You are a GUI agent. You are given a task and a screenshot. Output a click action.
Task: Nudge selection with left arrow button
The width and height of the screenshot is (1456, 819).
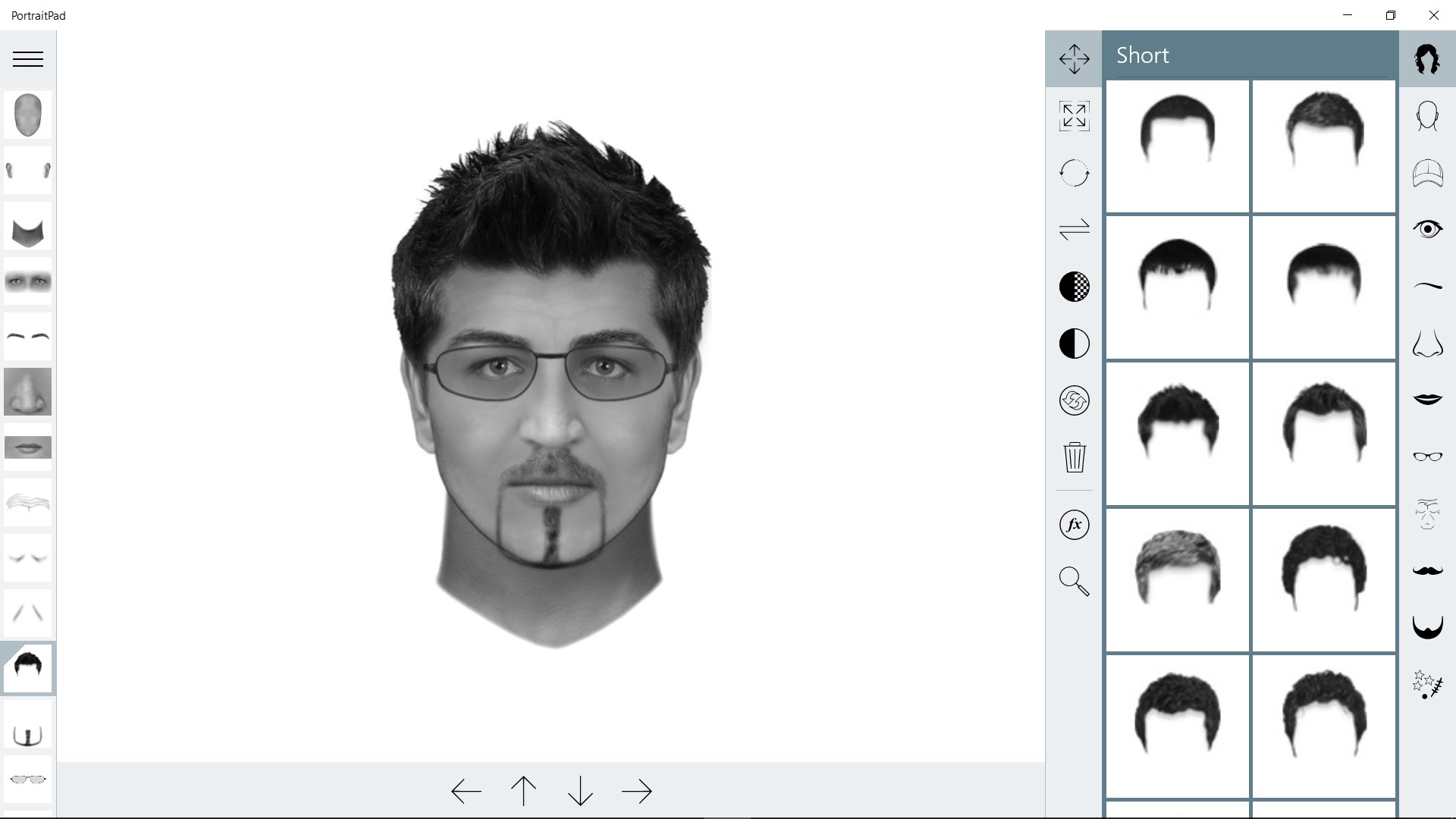466,791
